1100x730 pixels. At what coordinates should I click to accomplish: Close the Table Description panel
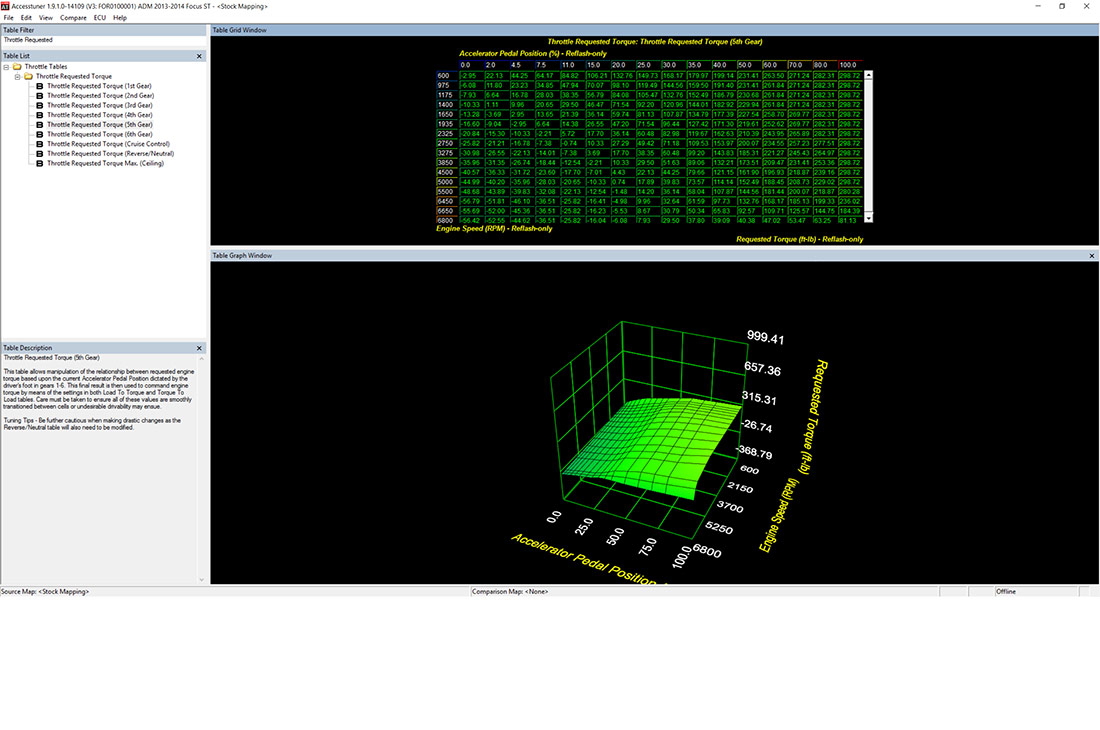[199, 348]
